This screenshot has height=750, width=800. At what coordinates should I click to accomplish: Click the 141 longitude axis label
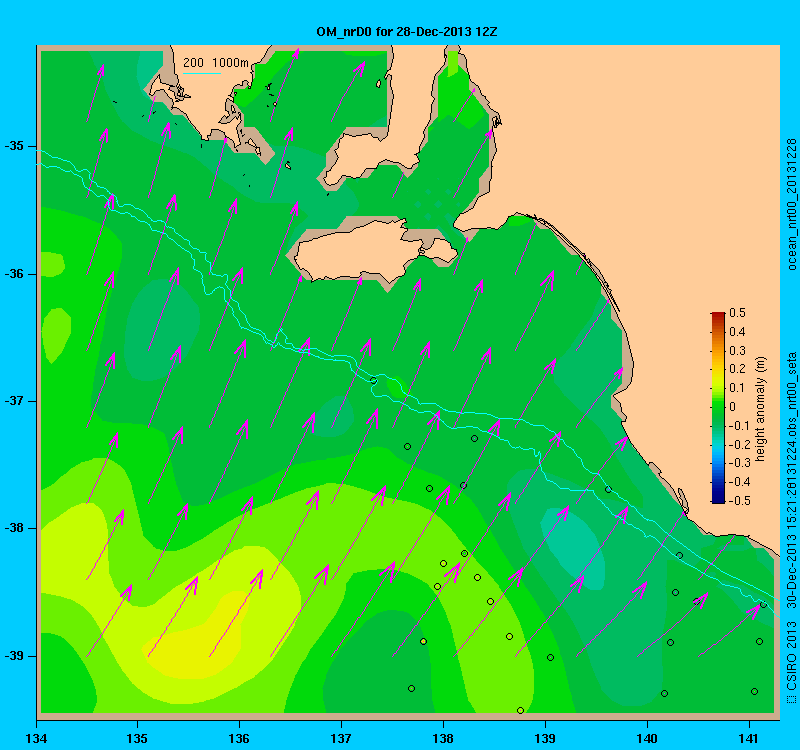[x=748, y=739]
